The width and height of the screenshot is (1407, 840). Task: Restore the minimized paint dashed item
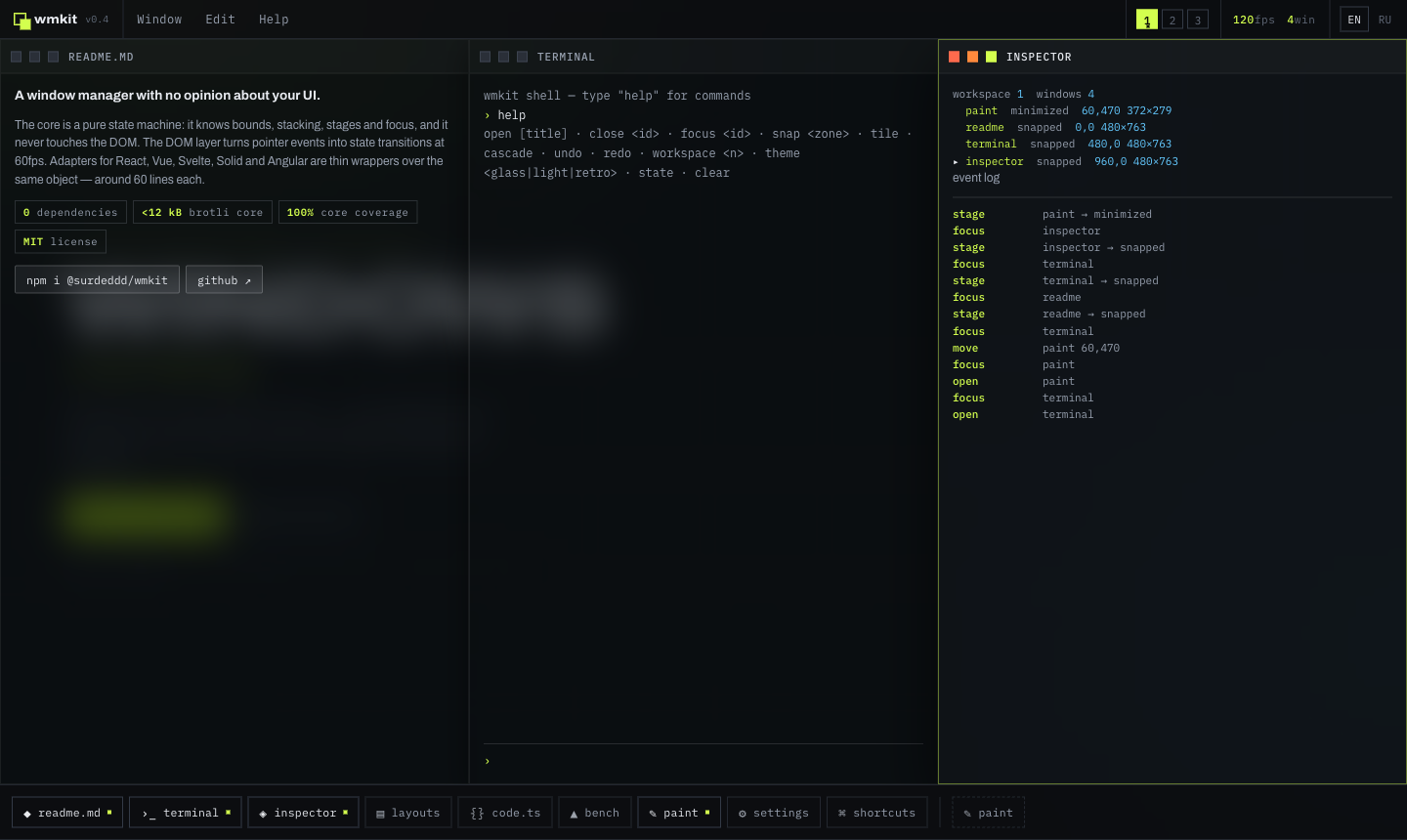coord(989,813)
